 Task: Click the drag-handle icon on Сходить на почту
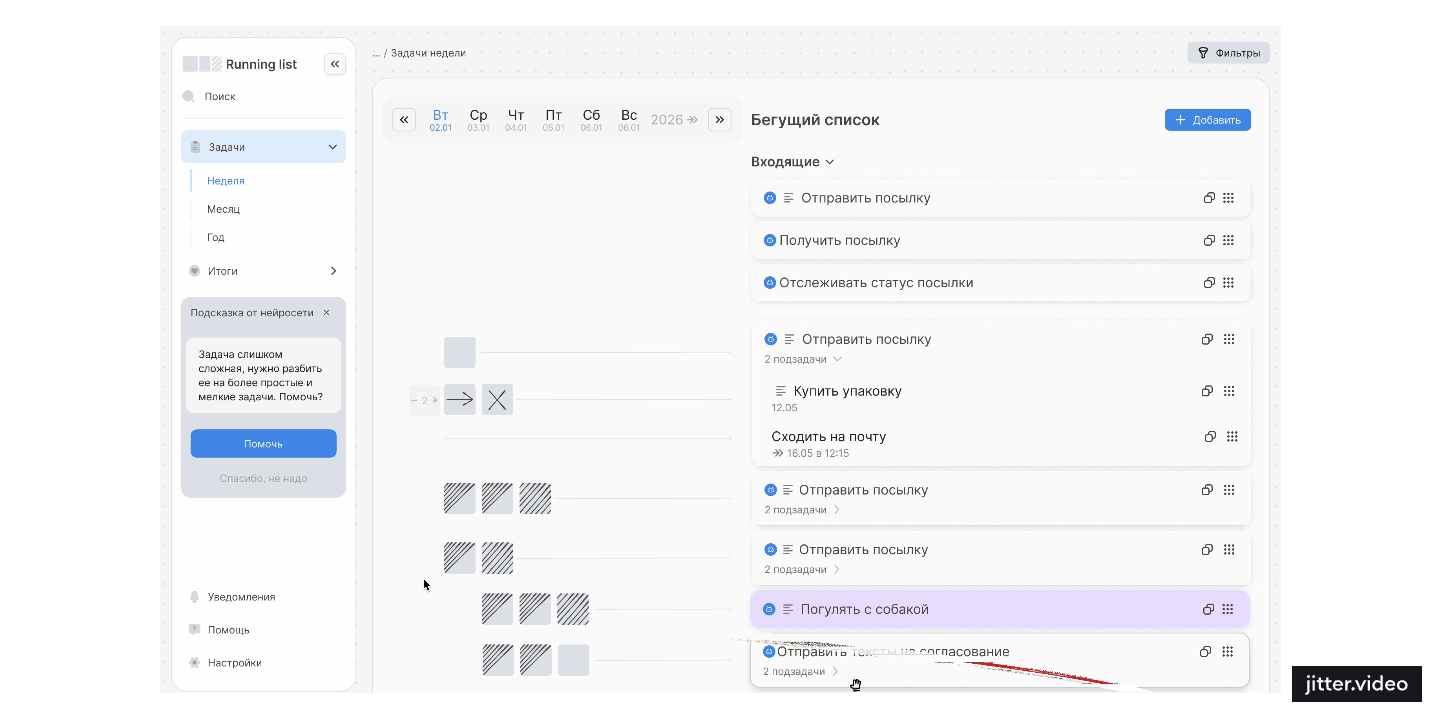1232,437
